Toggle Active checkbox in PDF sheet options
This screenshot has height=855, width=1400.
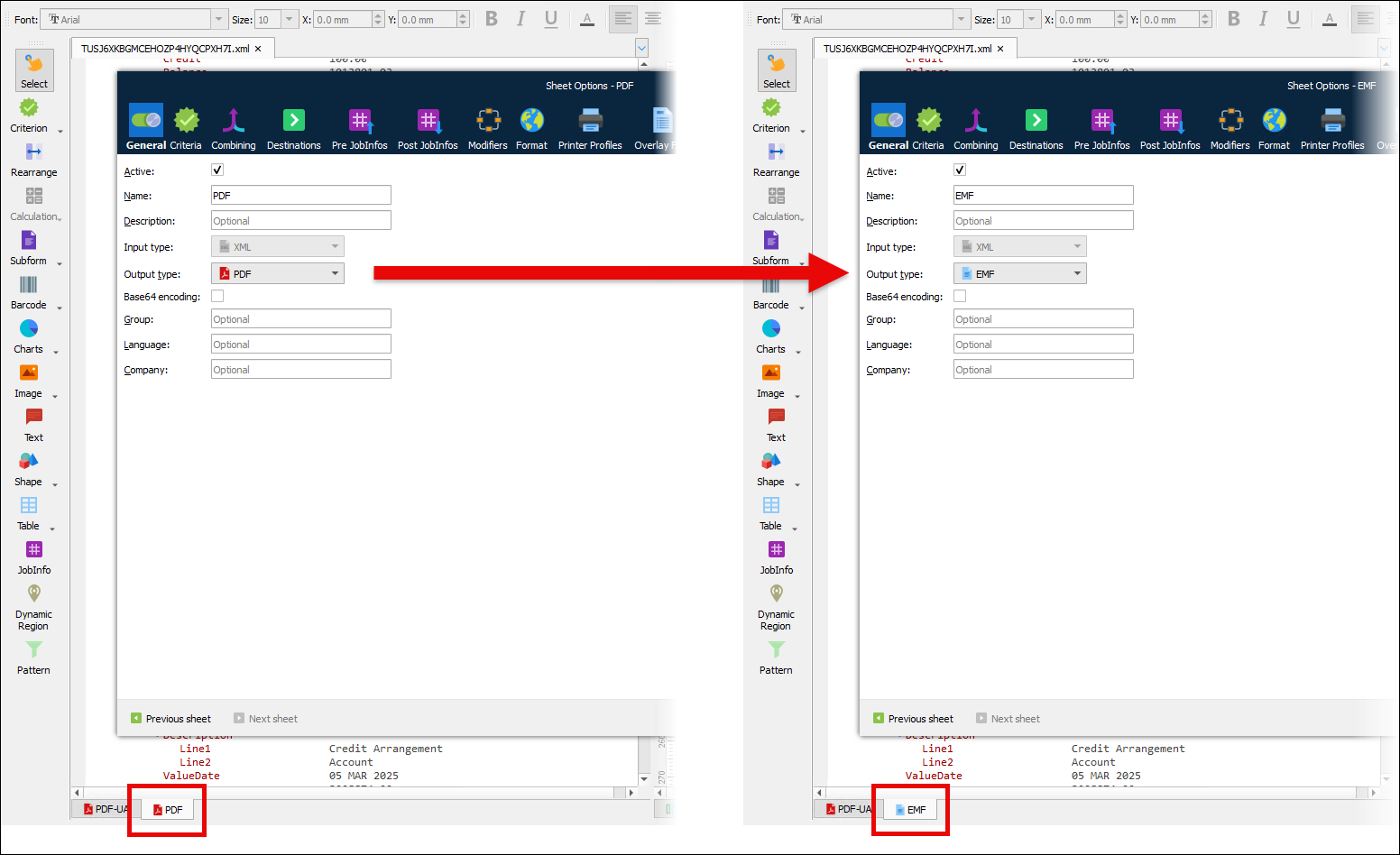pos(217,170)
